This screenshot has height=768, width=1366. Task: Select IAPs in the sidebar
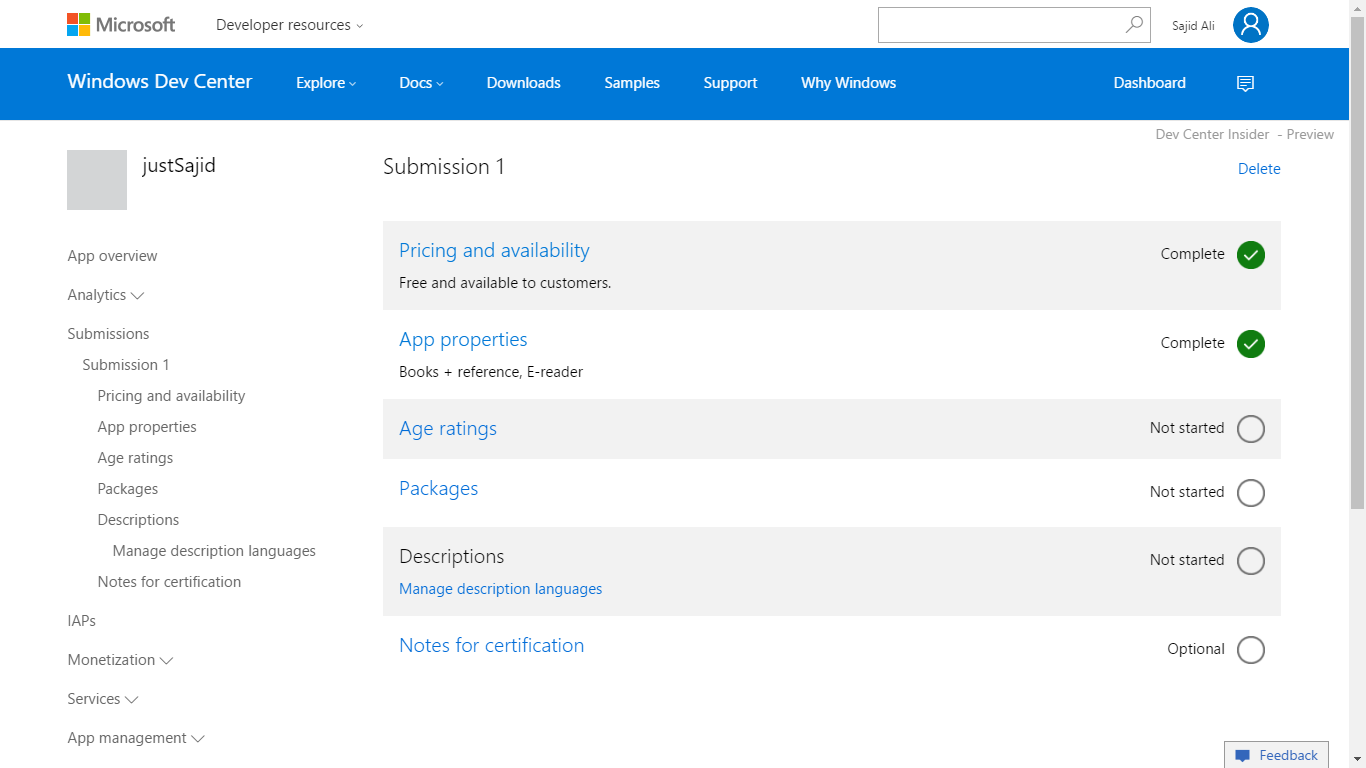[x=82, y=621]
